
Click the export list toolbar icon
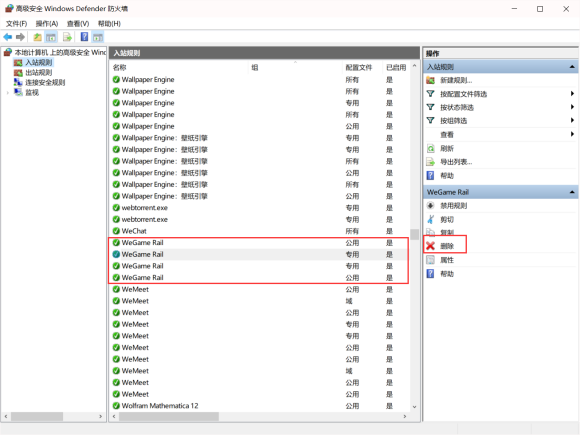[x=67, y=37]
